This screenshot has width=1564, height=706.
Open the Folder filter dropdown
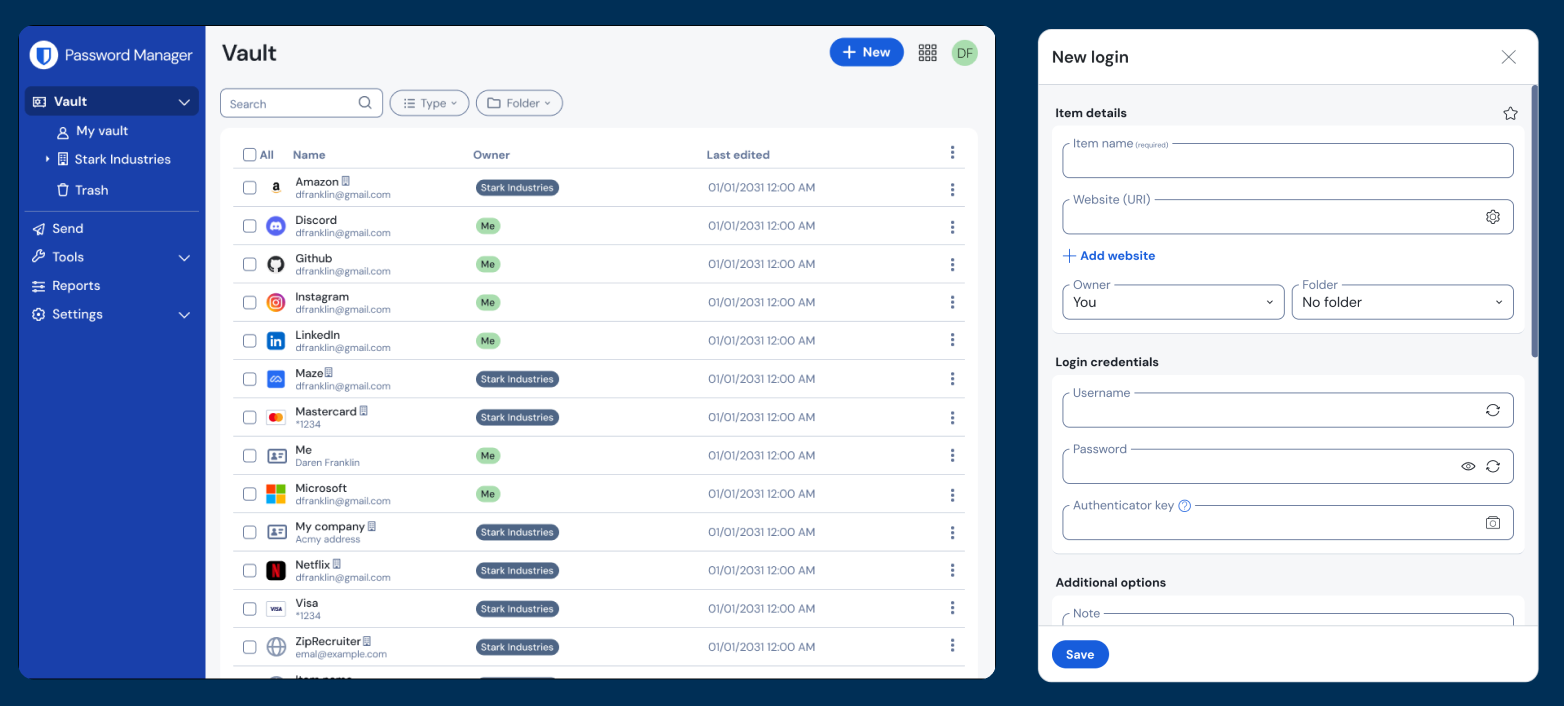[x=519, y=103]
